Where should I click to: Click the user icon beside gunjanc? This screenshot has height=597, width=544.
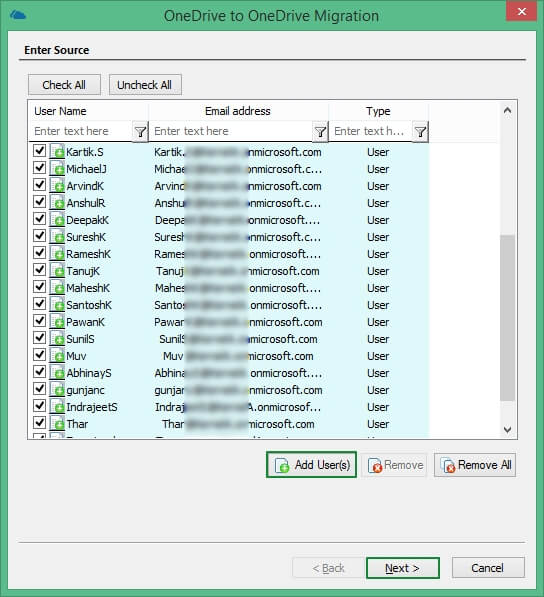click(57, 390)
